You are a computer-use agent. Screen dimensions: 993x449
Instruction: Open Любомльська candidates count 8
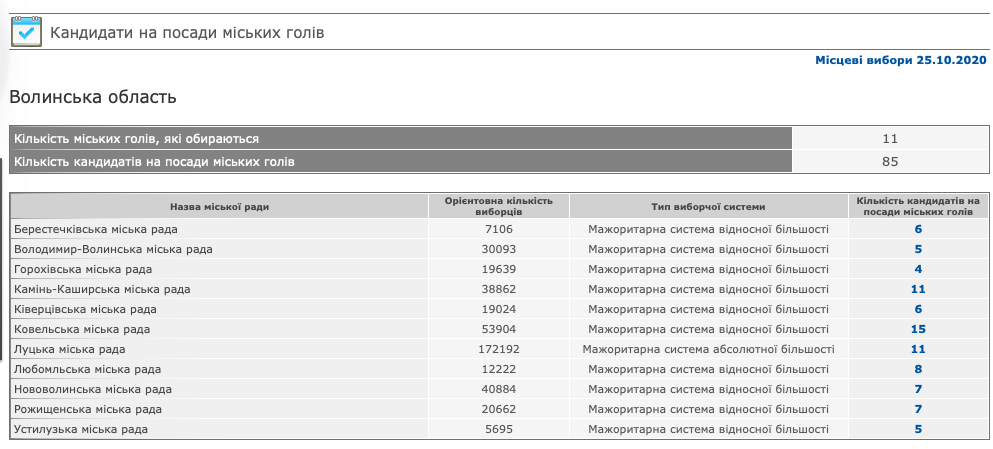coord(917,369)
